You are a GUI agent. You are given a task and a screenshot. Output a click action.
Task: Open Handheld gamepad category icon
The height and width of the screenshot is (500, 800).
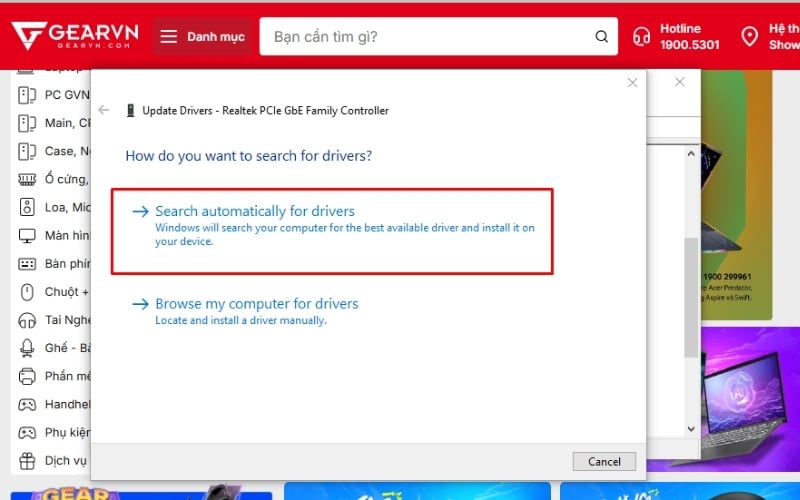coord(27,405)
